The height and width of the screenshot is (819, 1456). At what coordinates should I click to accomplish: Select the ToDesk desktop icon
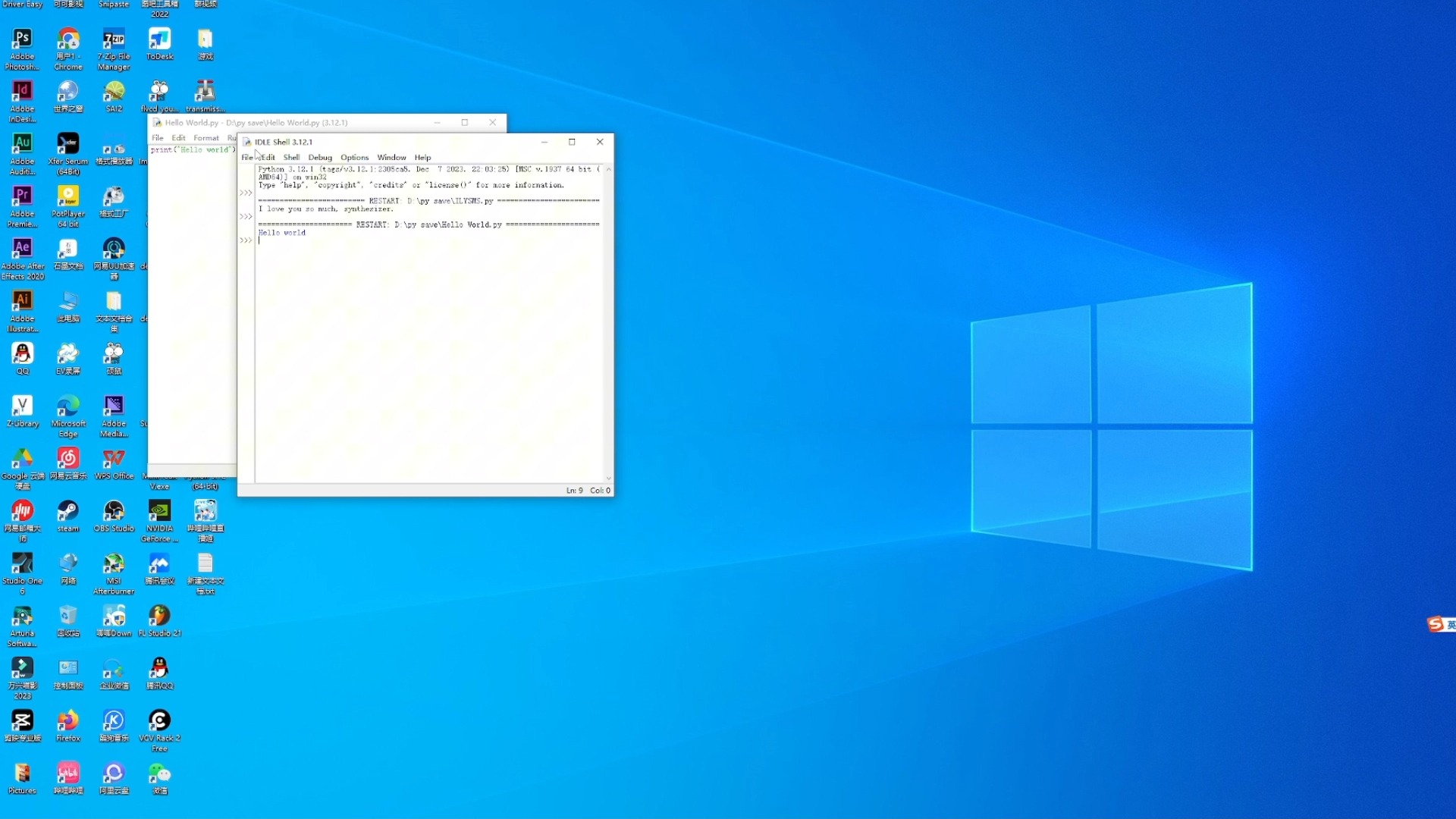pos(159,44)
